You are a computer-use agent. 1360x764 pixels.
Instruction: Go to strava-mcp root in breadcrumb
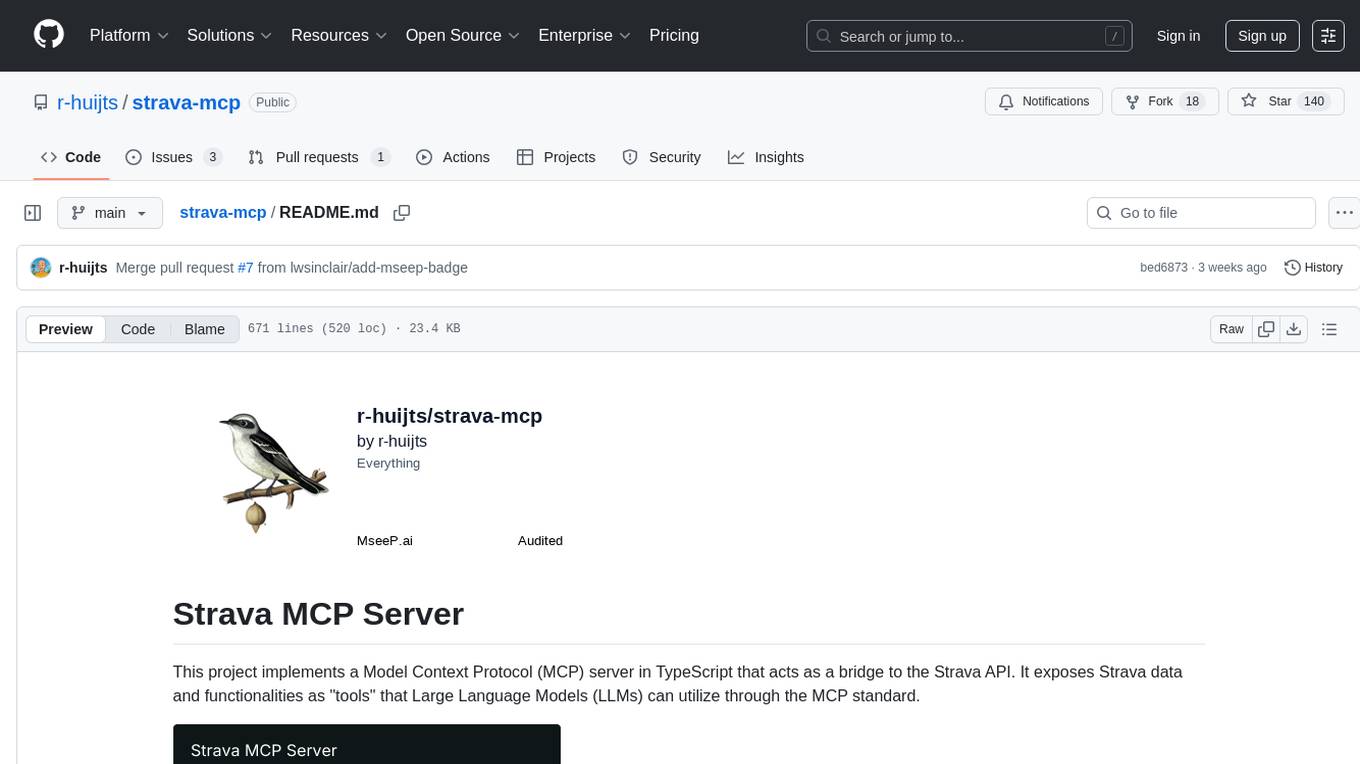(x=223, y=212)
